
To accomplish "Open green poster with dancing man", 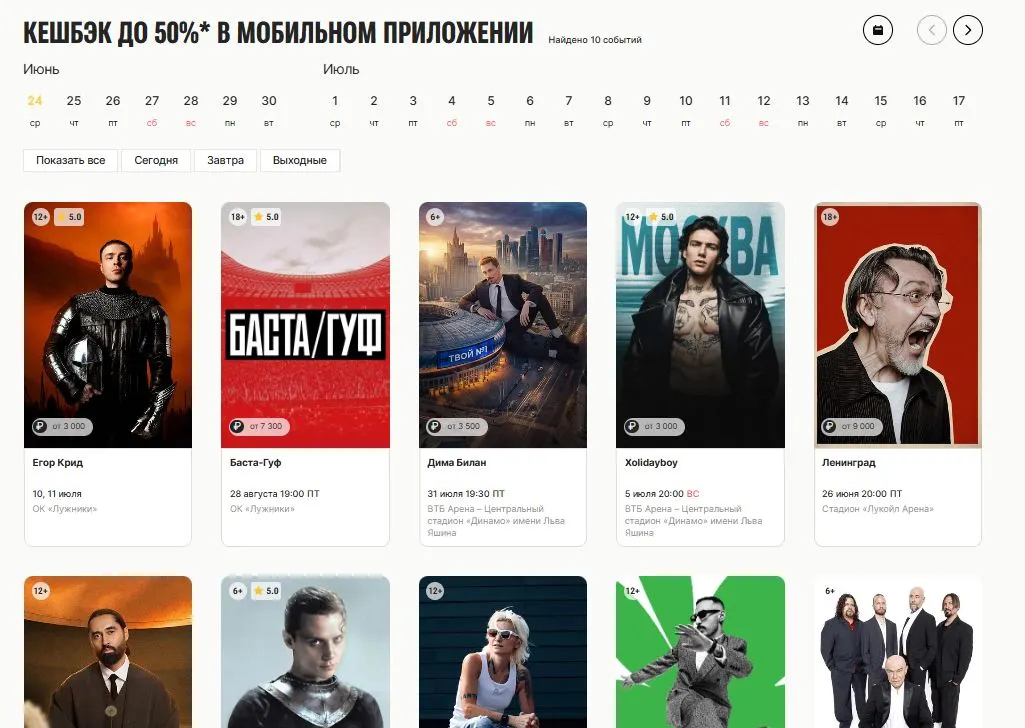I will [x=700, y=652].
